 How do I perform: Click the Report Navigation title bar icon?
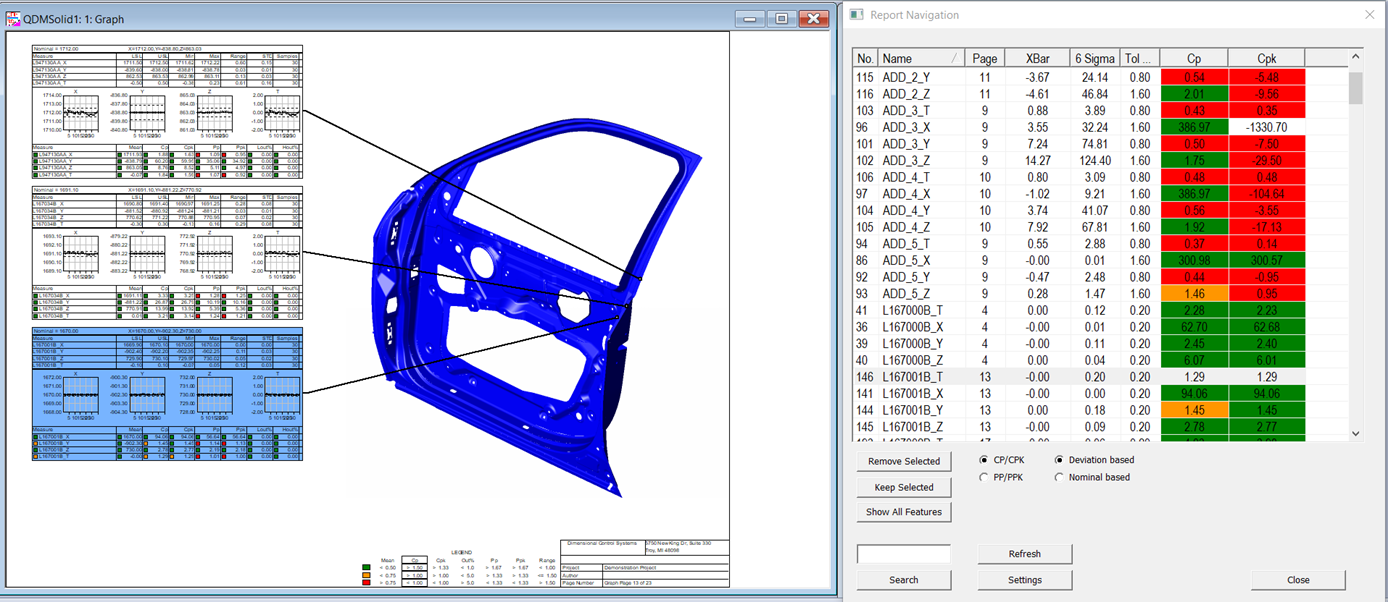click(855, 14)
